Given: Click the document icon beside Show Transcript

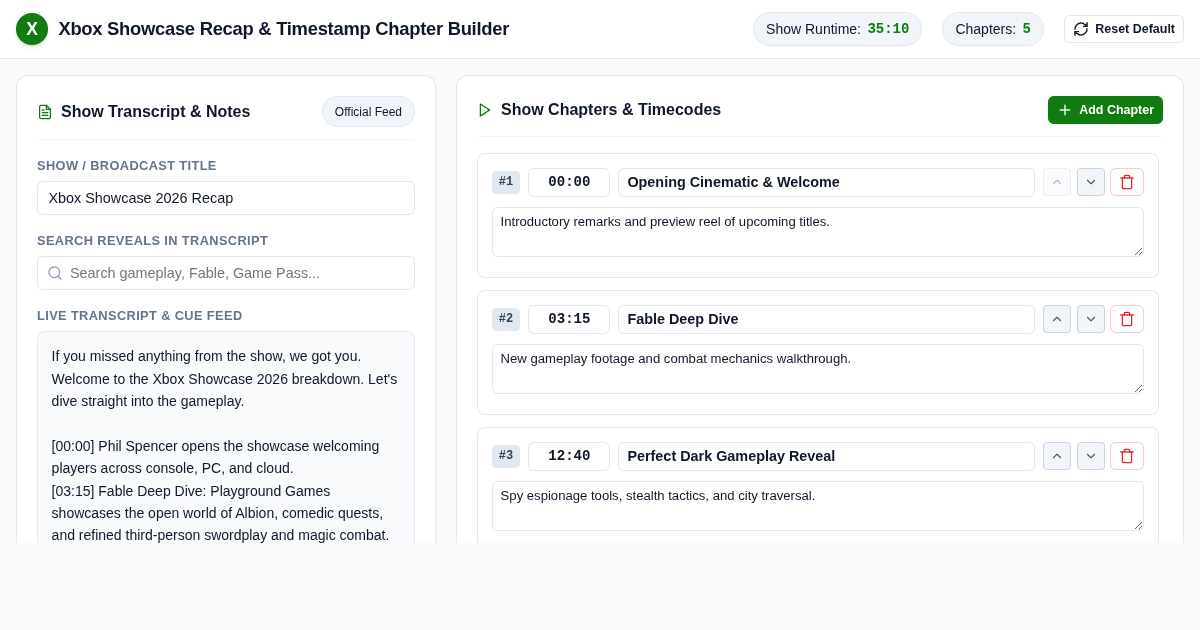Looking at the screenshot, I should click(45, 112).
